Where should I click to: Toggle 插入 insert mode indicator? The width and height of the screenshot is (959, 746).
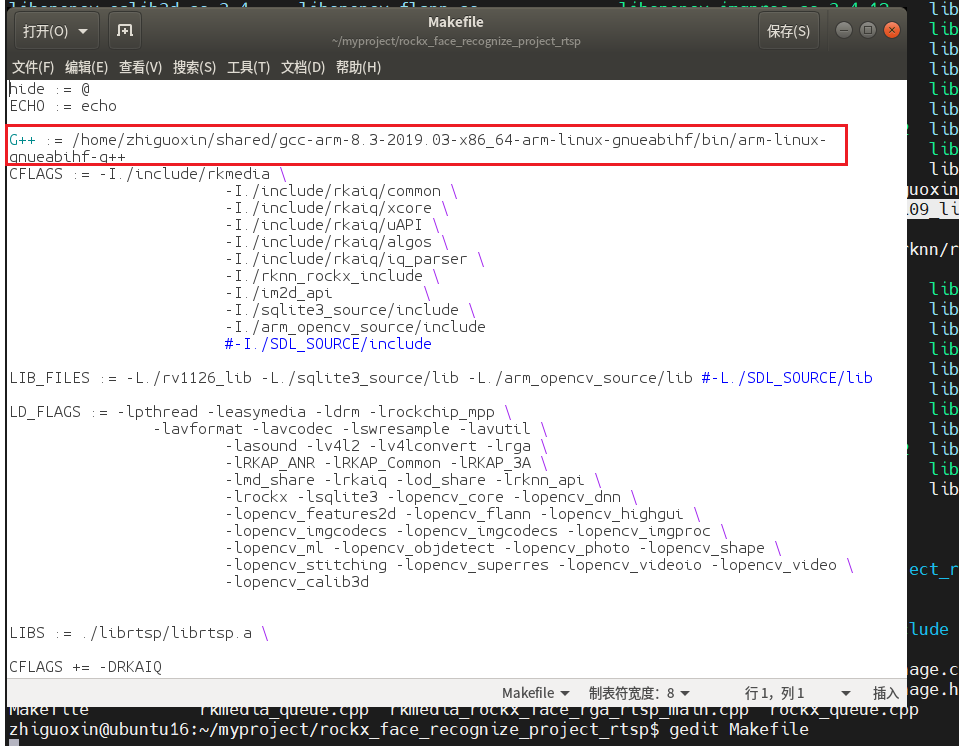tap(885, 693)
